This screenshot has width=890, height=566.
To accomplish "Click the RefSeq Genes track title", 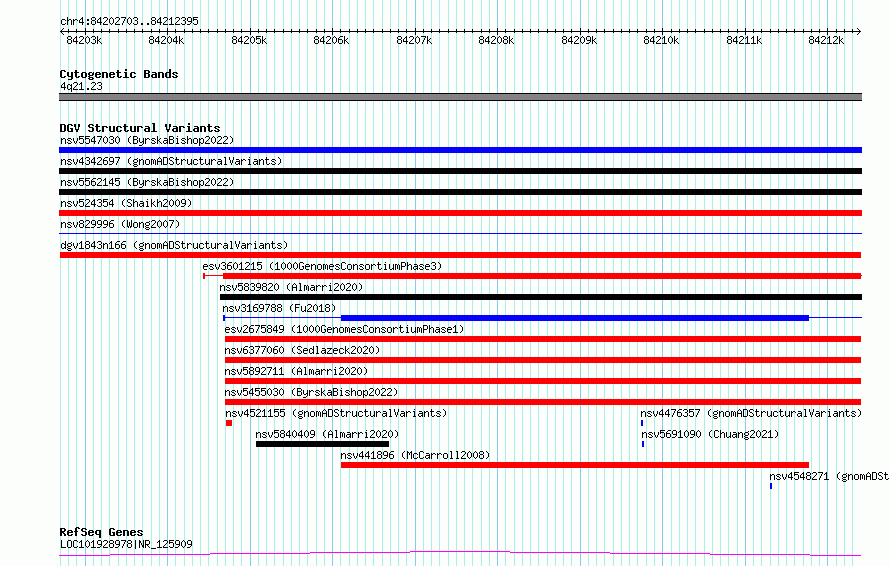I will tap(101, 533).
